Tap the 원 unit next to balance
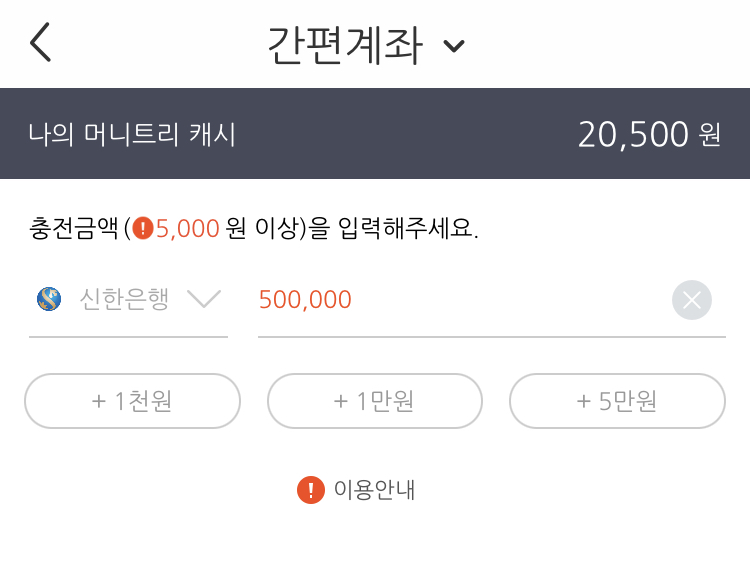The width and height of the screenshot is (750, 575). click(709, 135)
